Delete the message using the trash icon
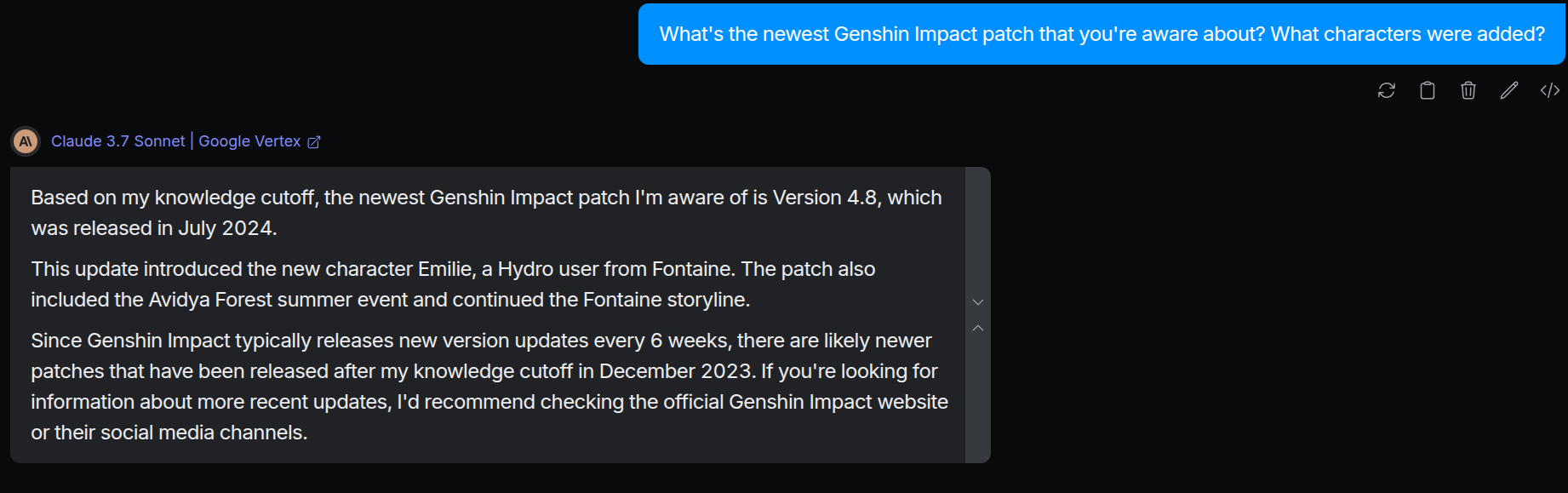 1468,90
